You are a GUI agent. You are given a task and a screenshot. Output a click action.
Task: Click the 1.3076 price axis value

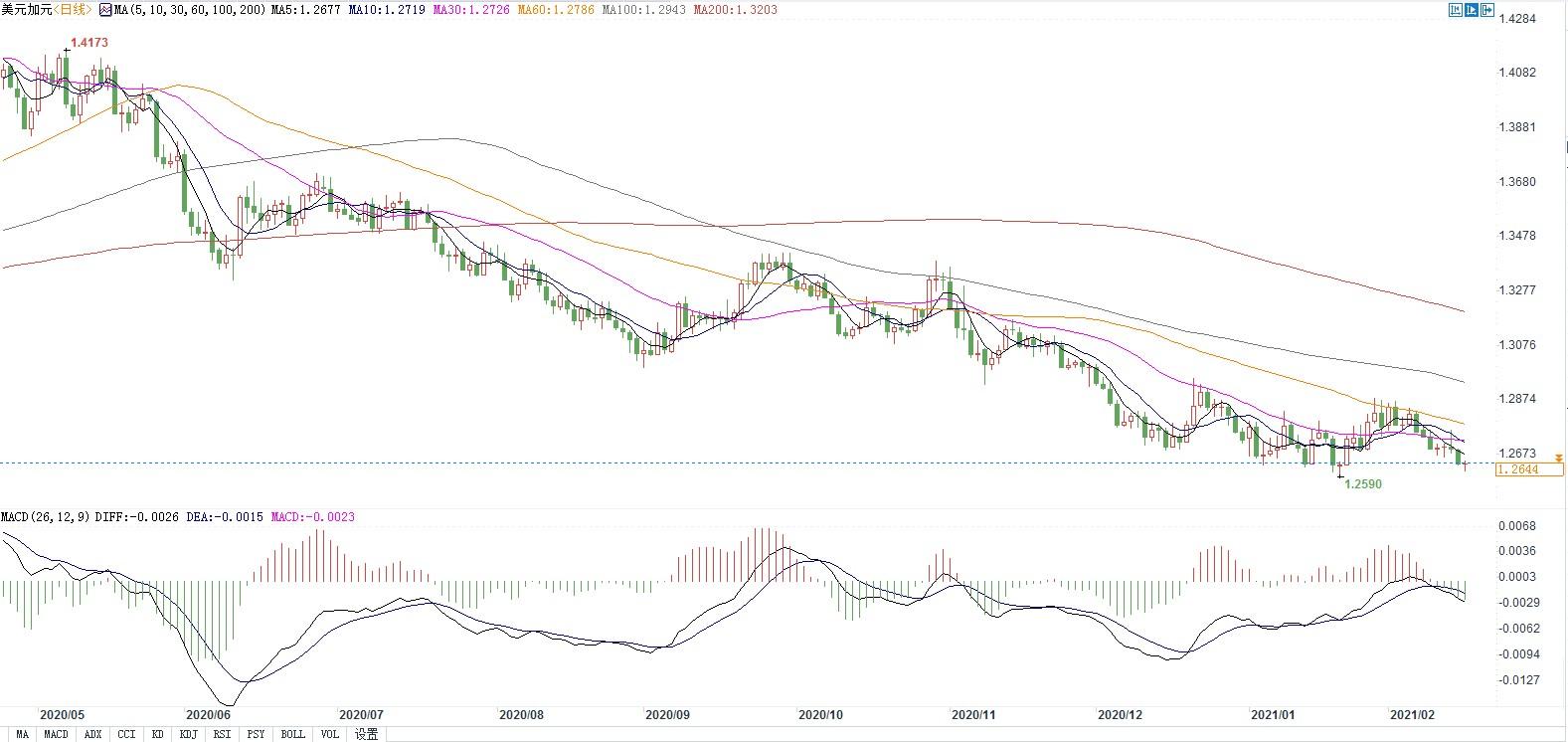coord(1518,345)
